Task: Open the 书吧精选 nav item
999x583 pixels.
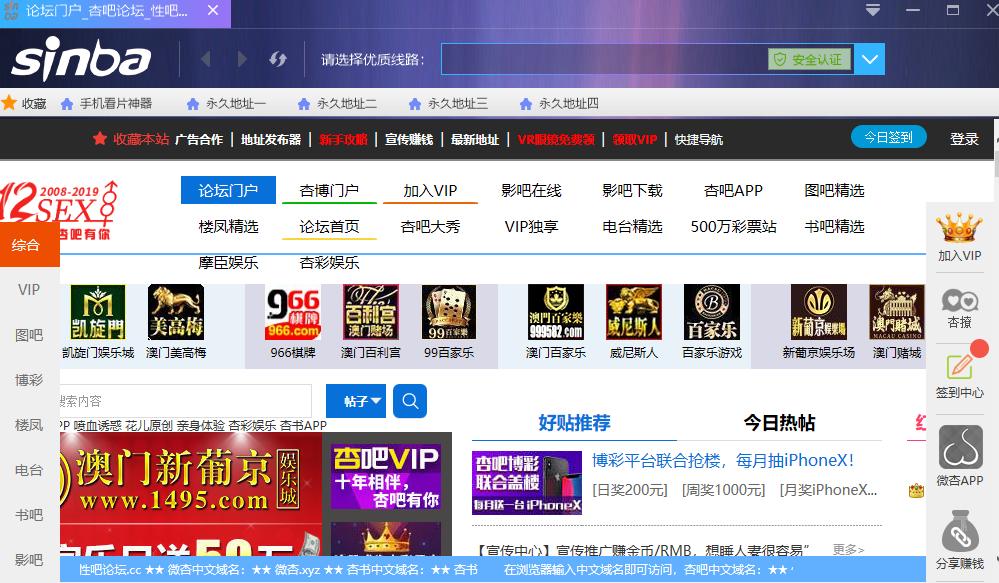Action: 835,226
